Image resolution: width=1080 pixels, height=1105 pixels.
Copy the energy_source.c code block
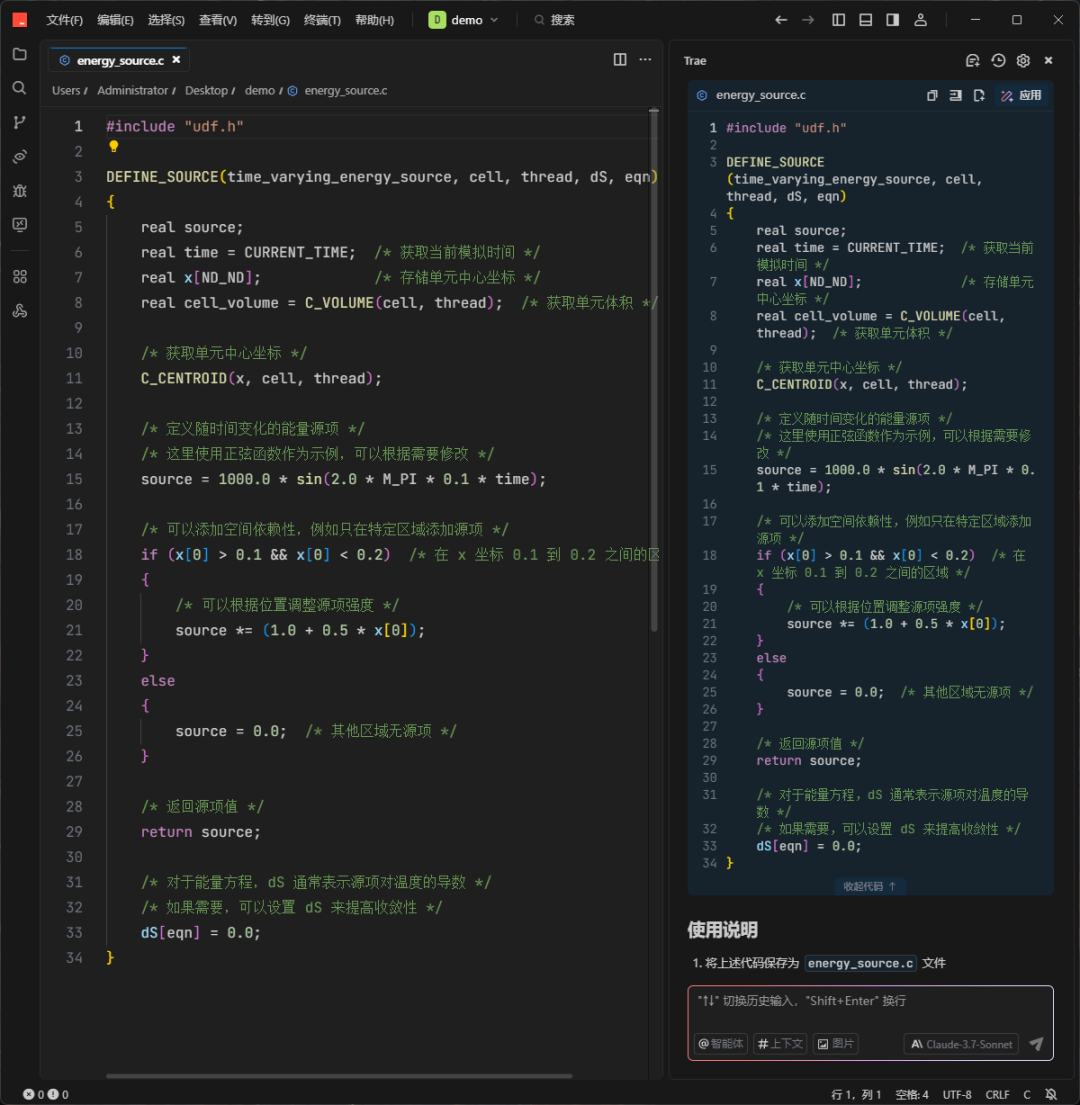[932, 96]
